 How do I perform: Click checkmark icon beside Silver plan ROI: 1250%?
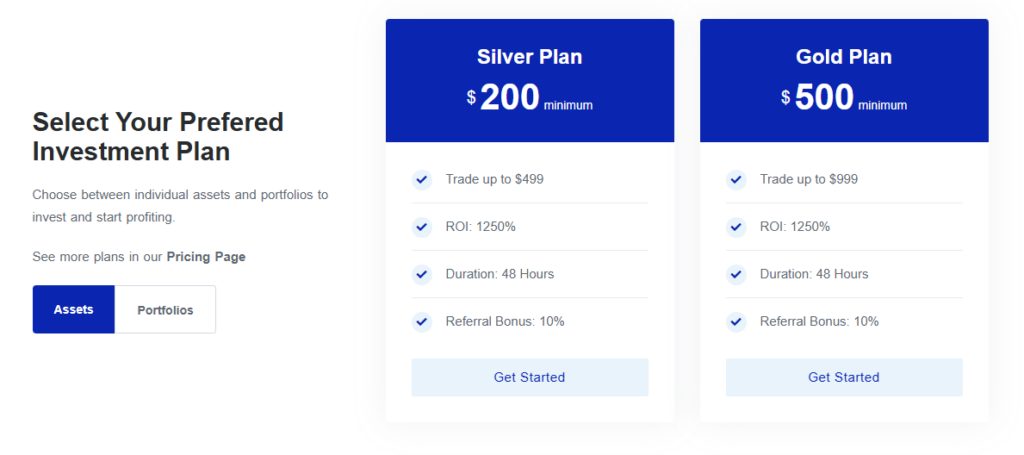click(x=421, y=227)
